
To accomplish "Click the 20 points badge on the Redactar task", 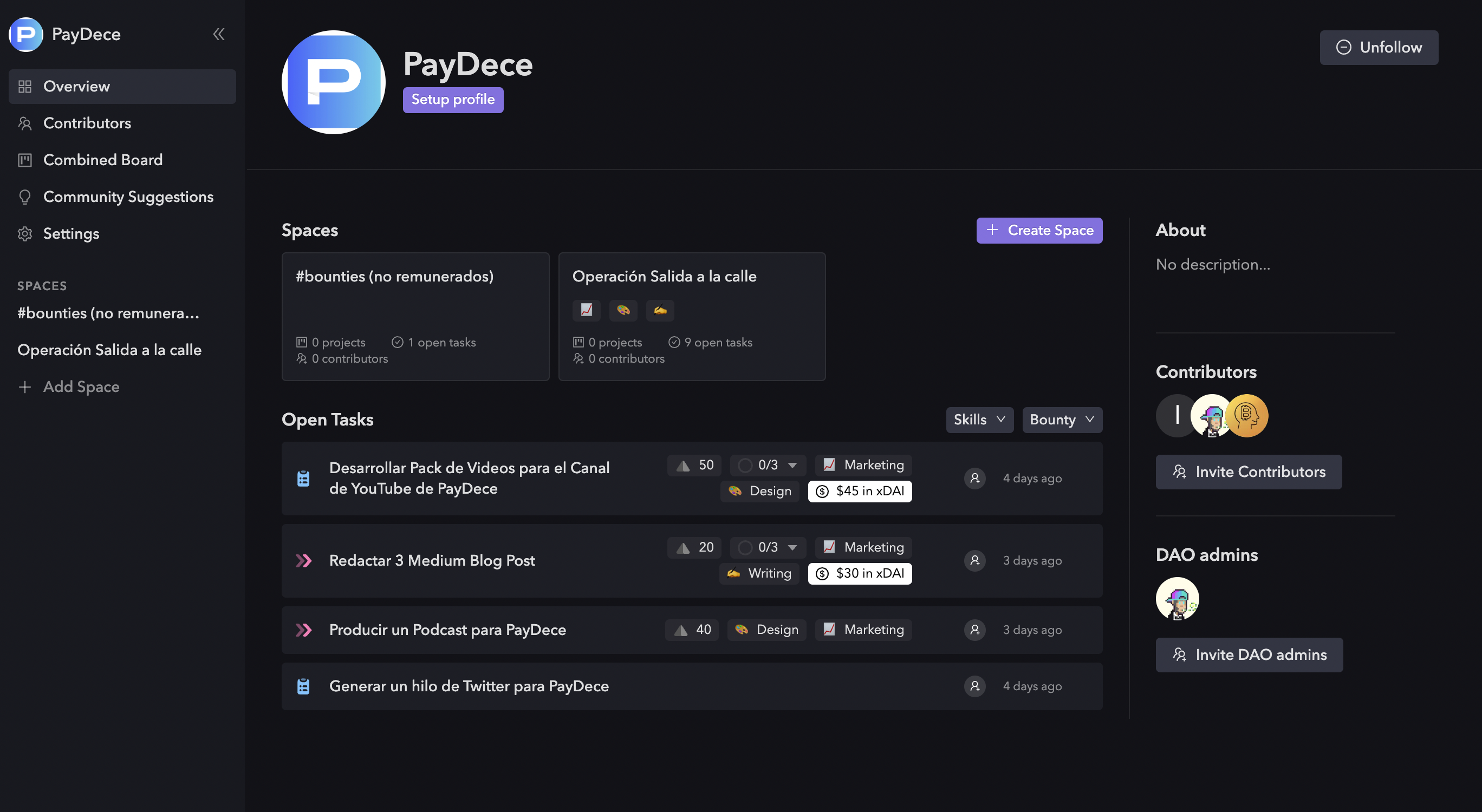I will coord(694,547).
